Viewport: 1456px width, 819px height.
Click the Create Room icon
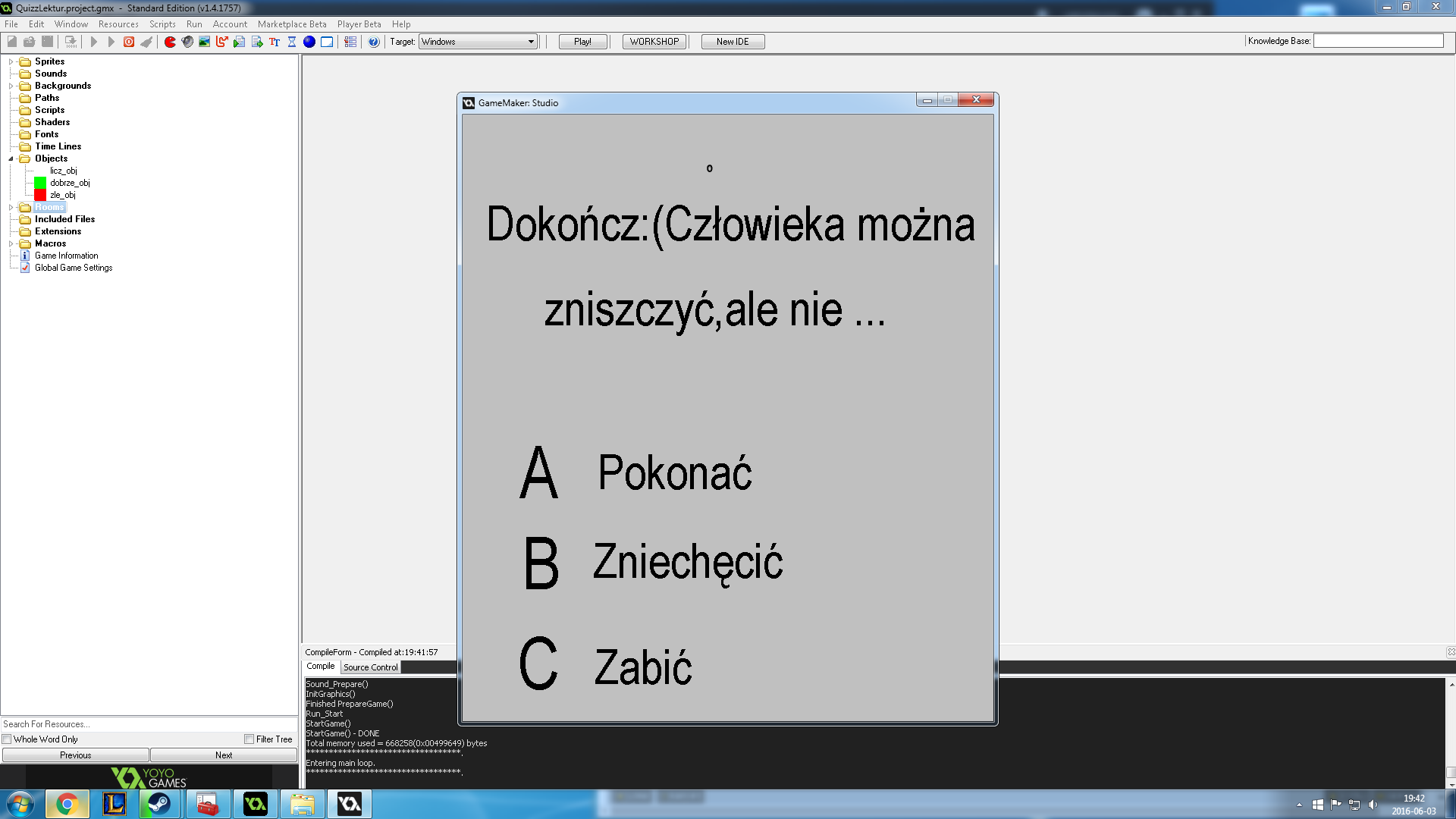[327, 42]
